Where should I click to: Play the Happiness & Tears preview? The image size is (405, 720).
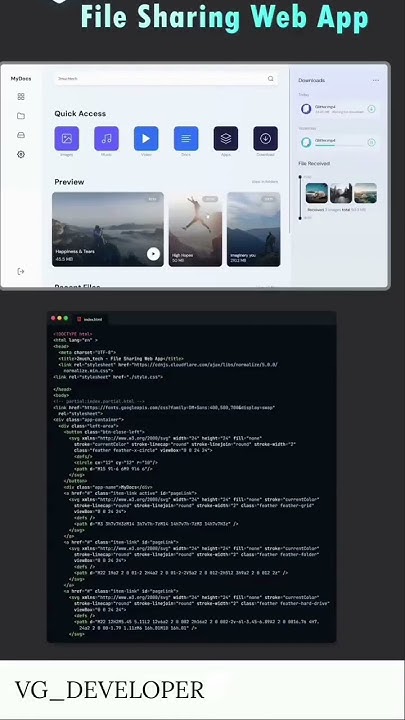click(x=153, y=253)
